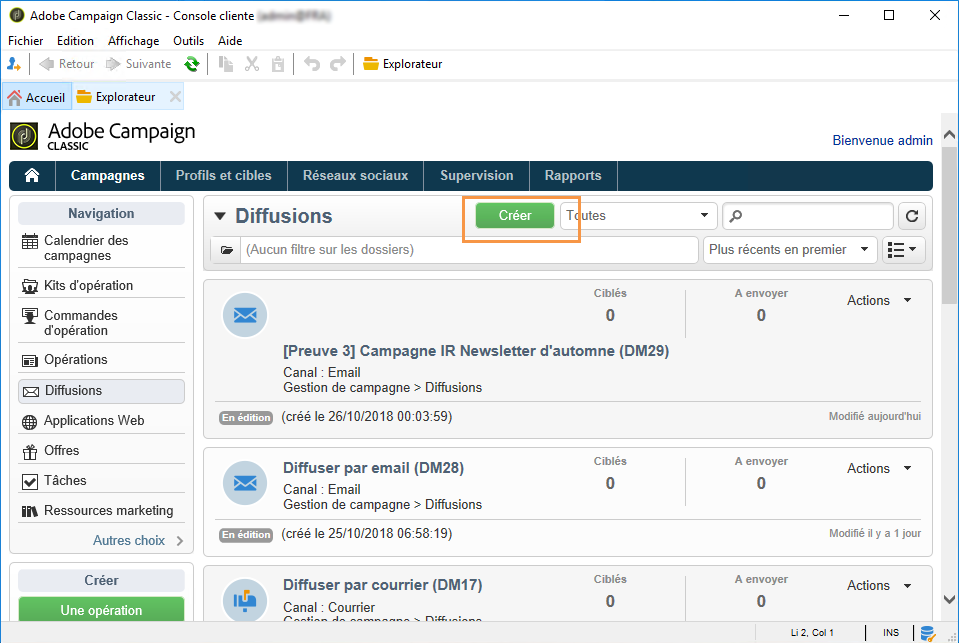Click the folder filter icon
Viewport: 959px width, 643px height.
(226, 250)
